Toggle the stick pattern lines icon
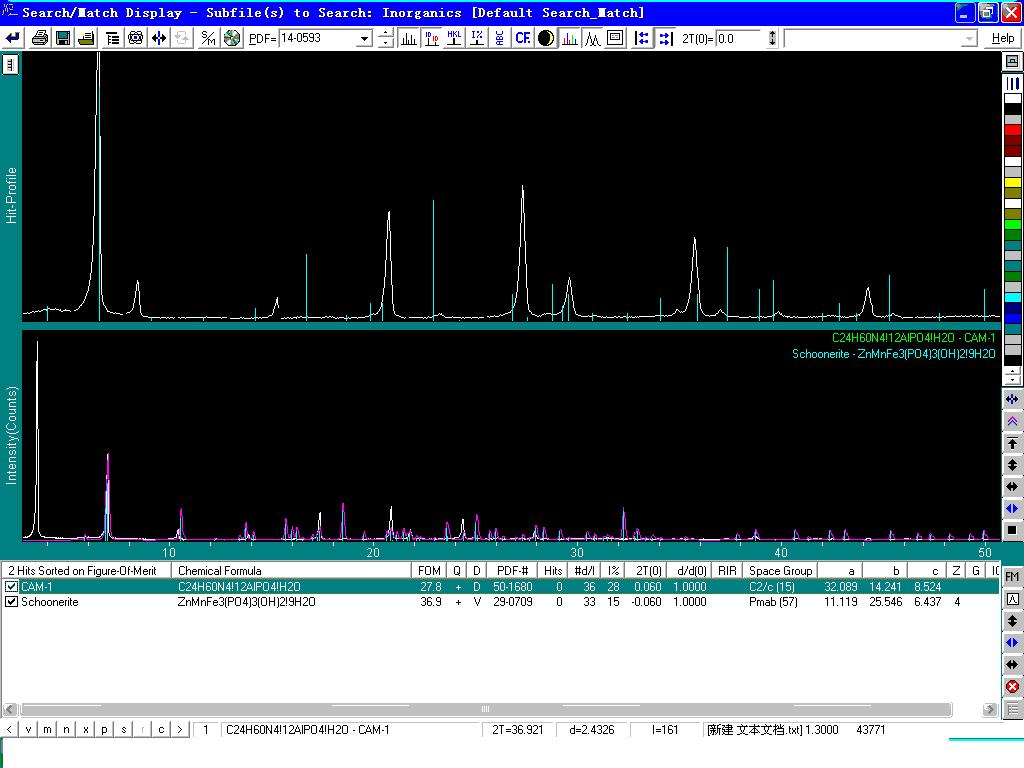 pyautogui.click(x=409, y=39)
